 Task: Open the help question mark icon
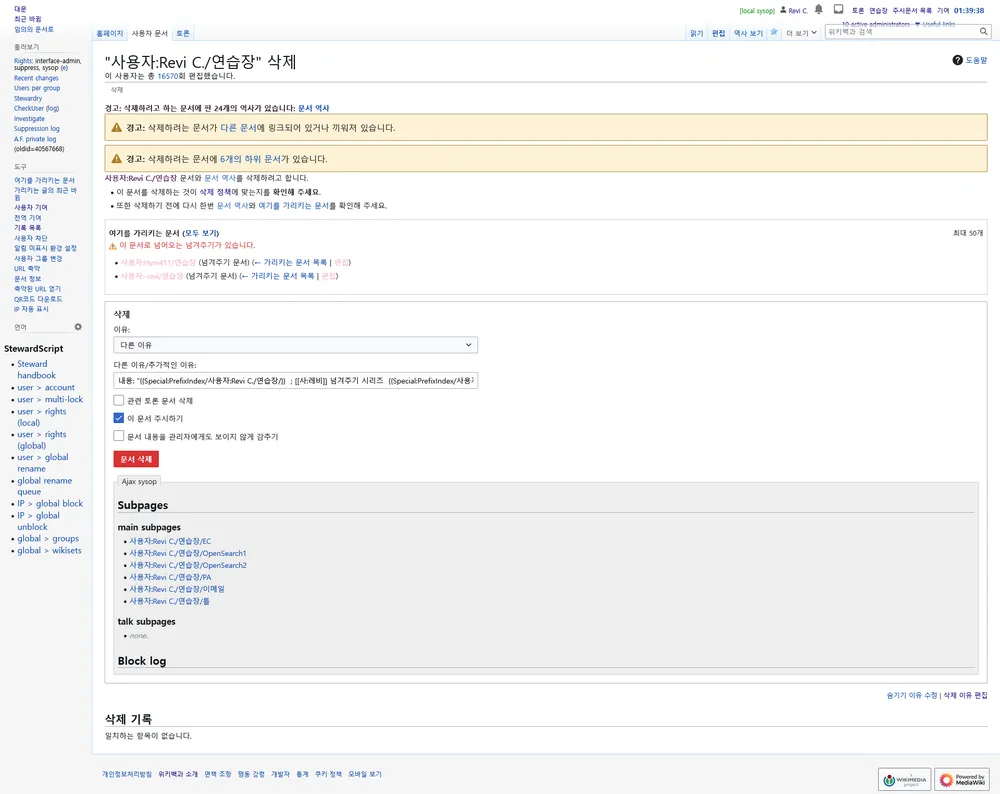(957, 60)
